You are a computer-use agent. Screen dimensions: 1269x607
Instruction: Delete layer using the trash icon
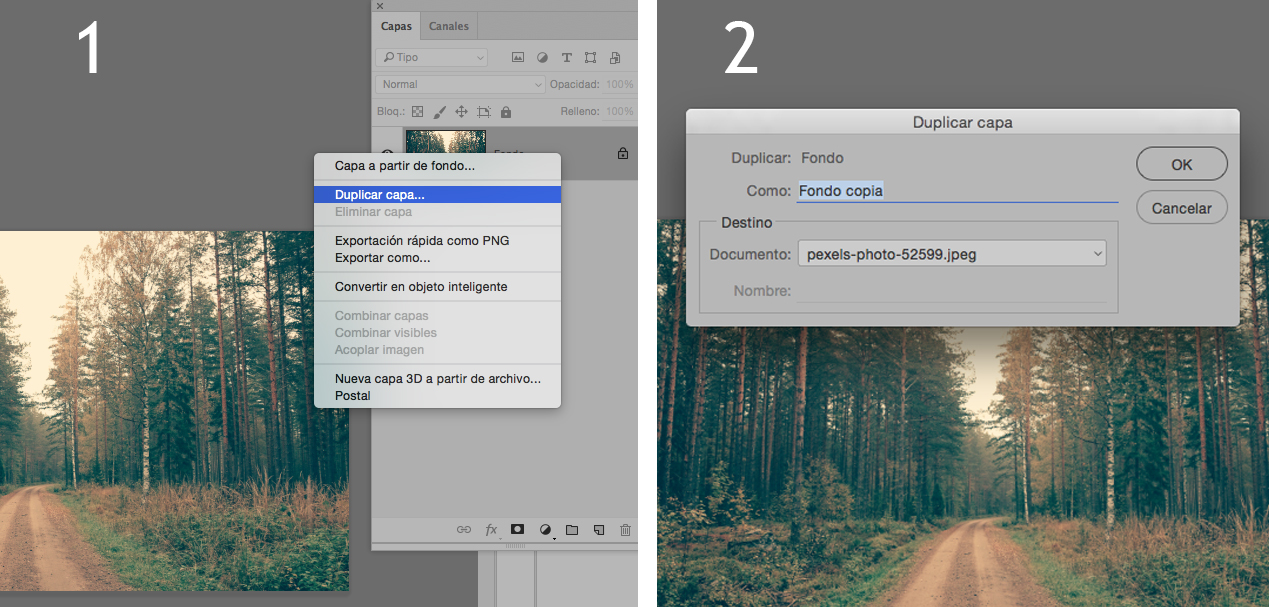pyautogui.click(x=625, y=529)
